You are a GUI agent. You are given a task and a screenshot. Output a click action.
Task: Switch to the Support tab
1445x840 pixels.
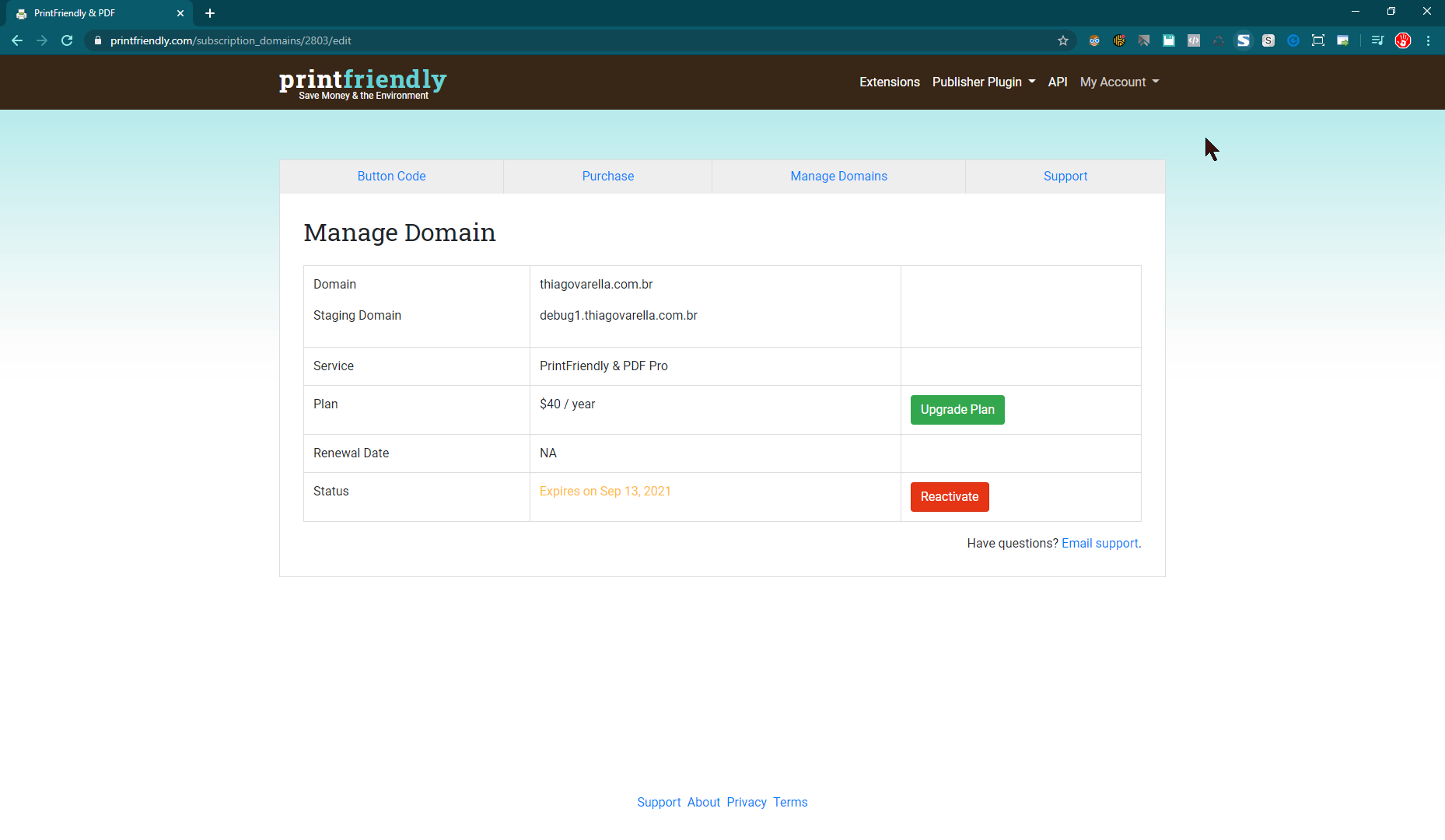pyautogui.click(x=1065, y=177)
